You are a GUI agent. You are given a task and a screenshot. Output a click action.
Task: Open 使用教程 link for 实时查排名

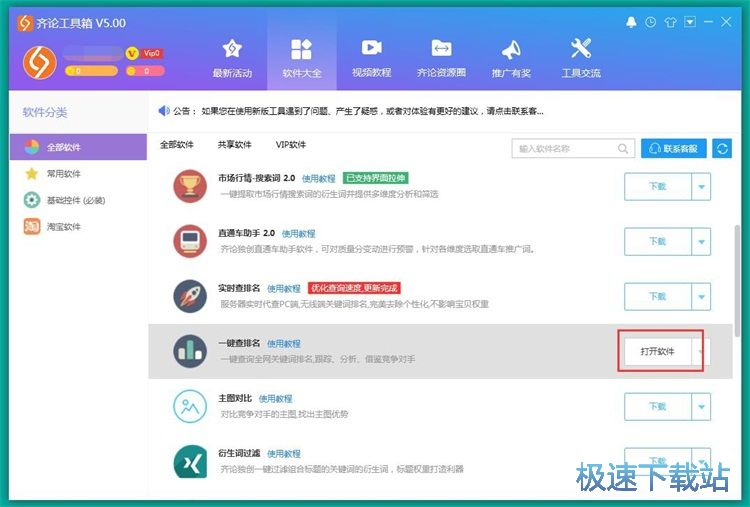coord(283,288)
